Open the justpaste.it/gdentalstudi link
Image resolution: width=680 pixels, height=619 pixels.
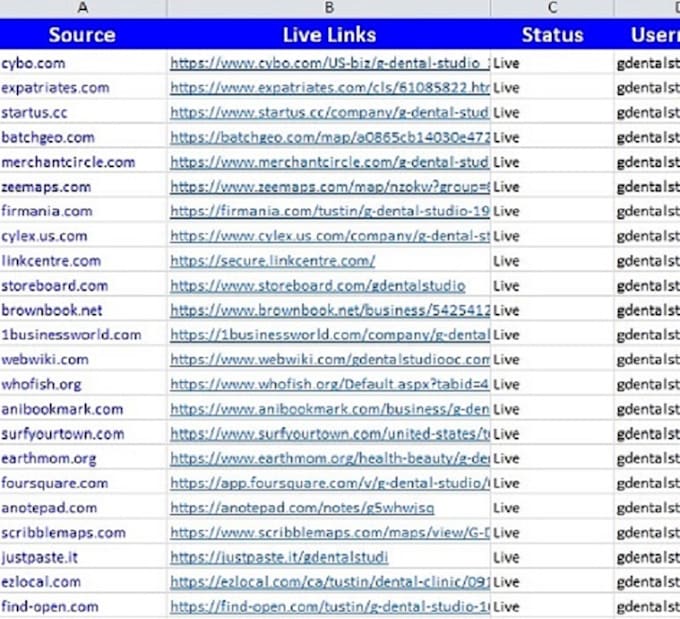coord(279,557)
